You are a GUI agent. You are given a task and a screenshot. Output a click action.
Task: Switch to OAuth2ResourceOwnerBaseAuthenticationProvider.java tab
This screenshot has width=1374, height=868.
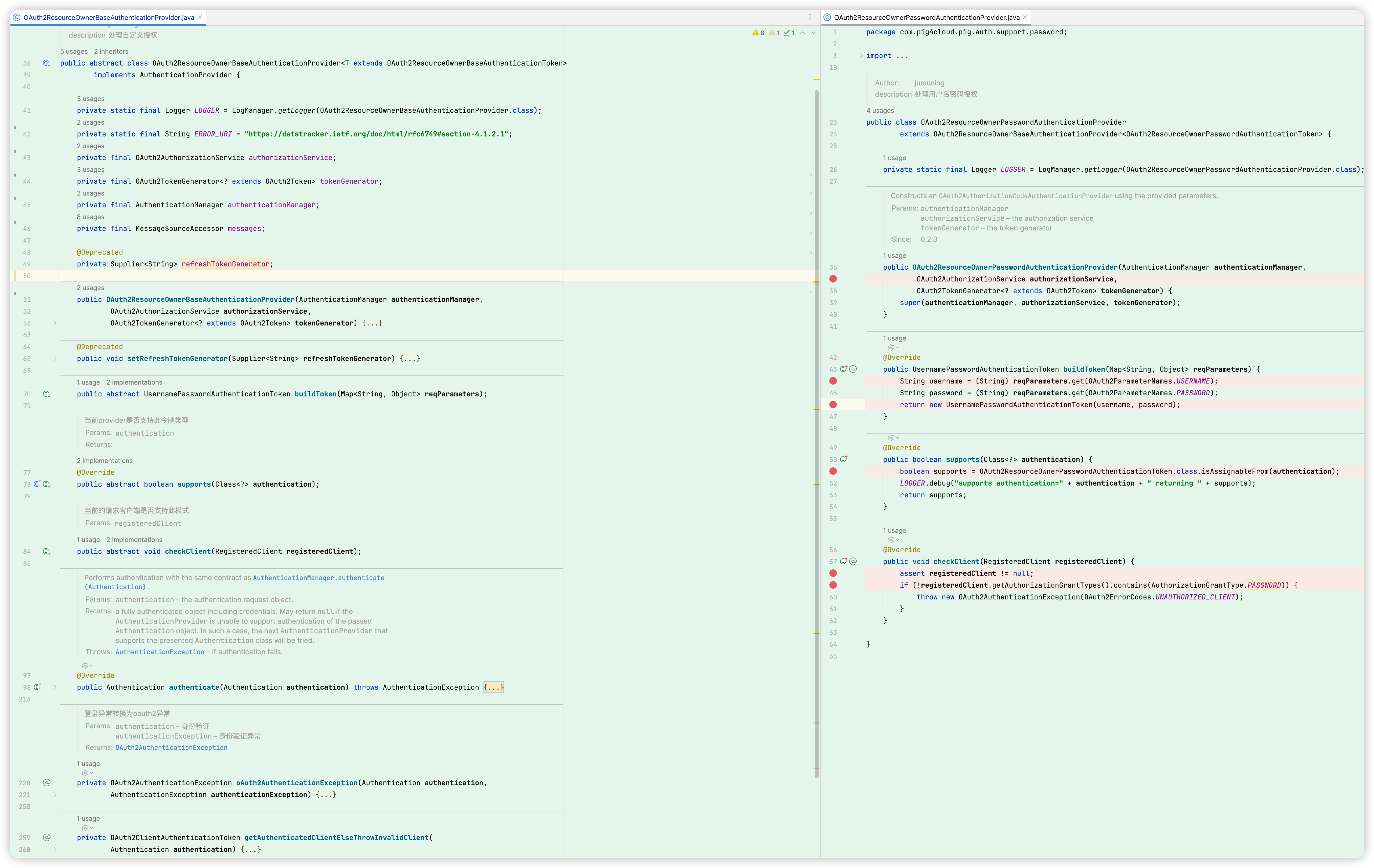coord(109,17)
